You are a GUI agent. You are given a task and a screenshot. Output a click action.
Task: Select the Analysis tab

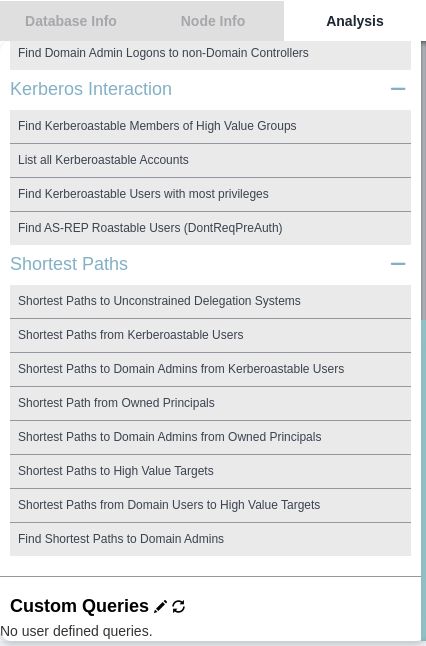355,21
